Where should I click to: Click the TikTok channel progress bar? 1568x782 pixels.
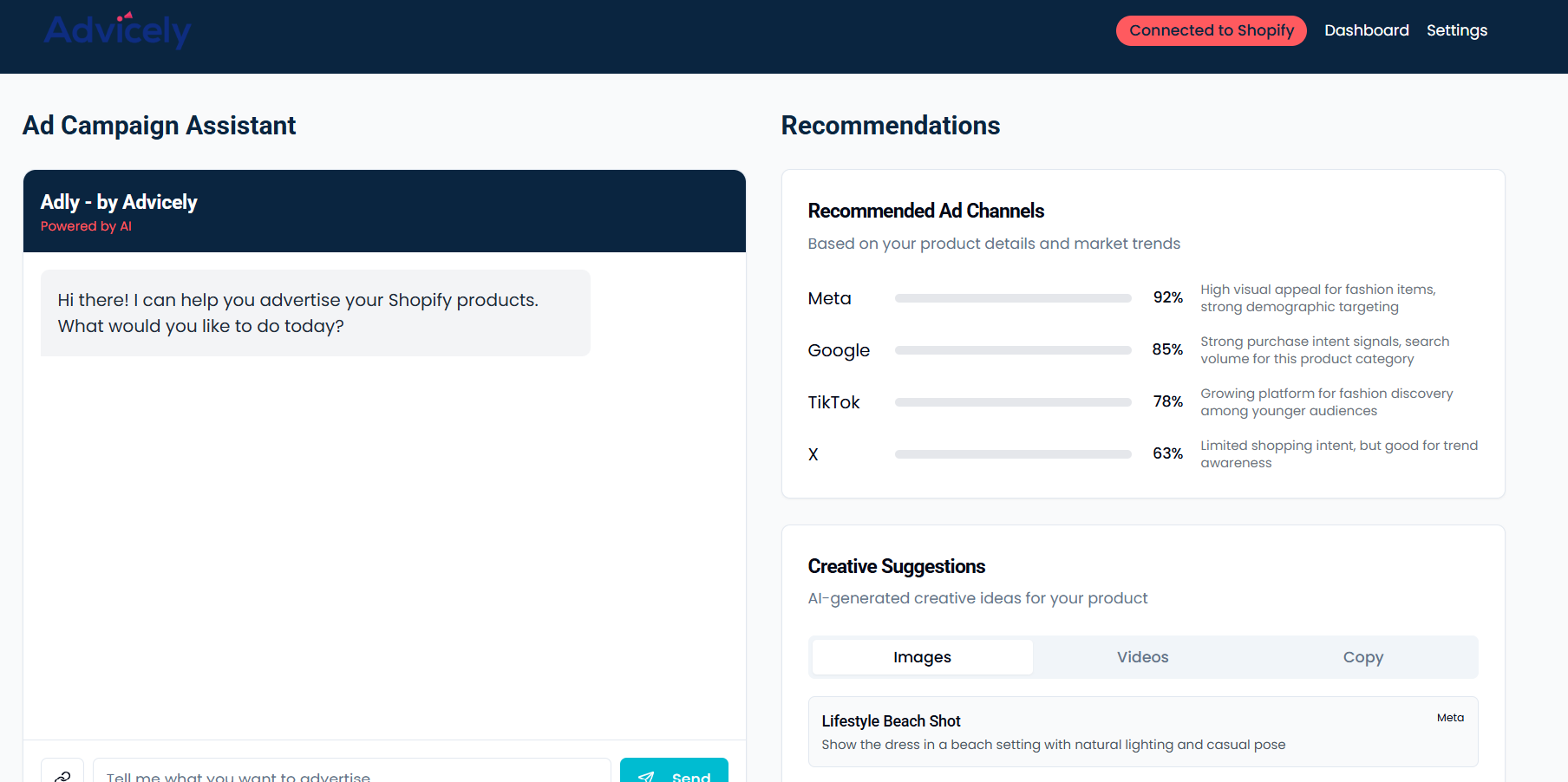(1012, 402)
